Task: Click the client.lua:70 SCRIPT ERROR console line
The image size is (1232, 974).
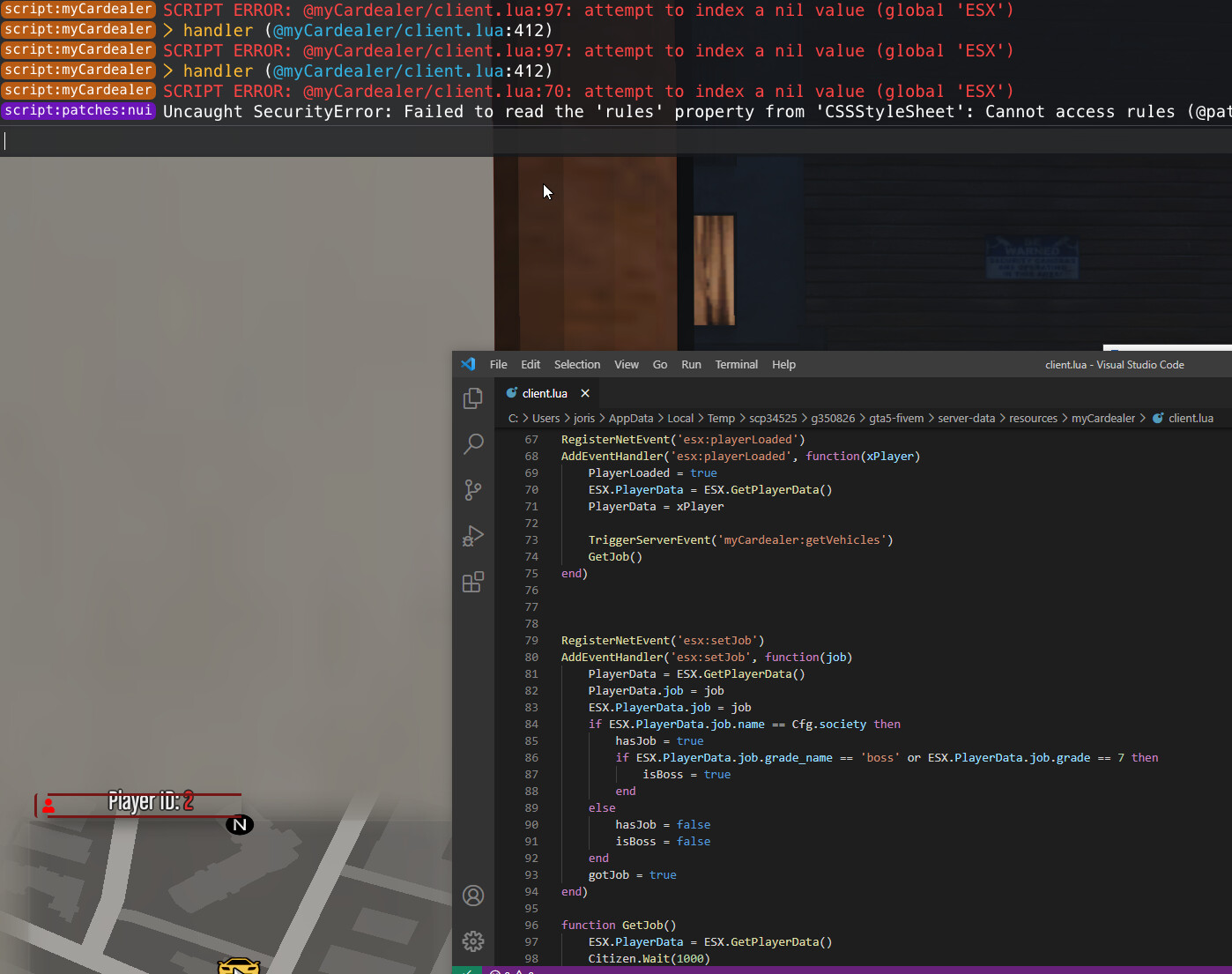Action: [589, 91]
